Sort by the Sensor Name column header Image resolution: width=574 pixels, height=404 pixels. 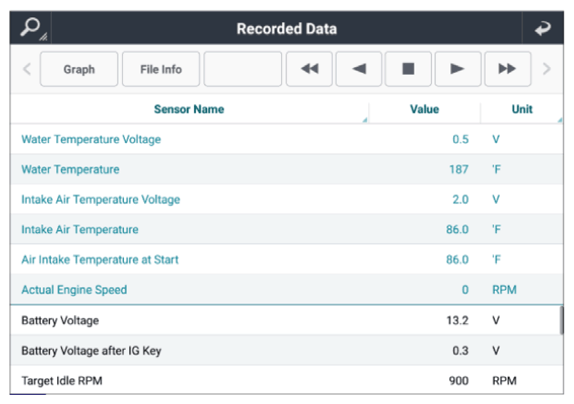click(x=189, y=109)
